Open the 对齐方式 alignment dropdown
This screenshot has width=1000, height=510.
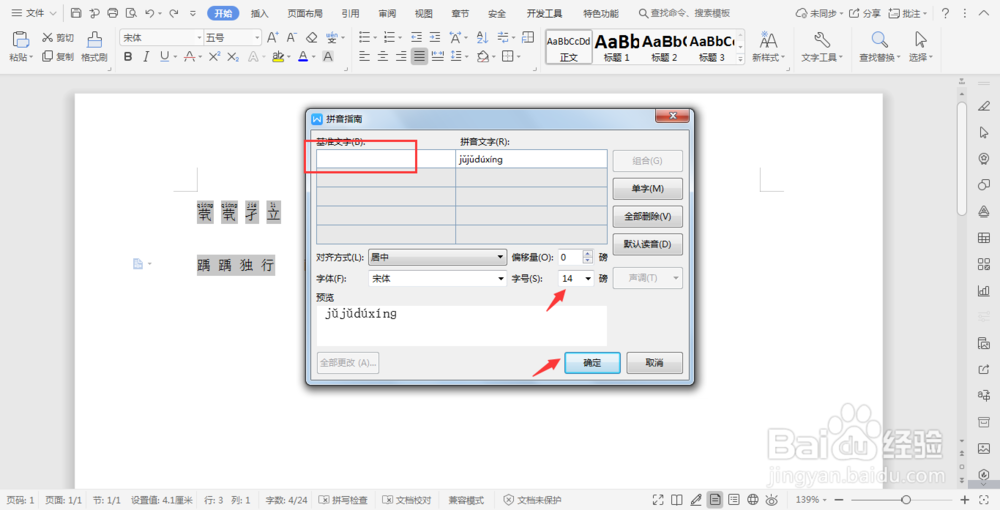point(438,258)
